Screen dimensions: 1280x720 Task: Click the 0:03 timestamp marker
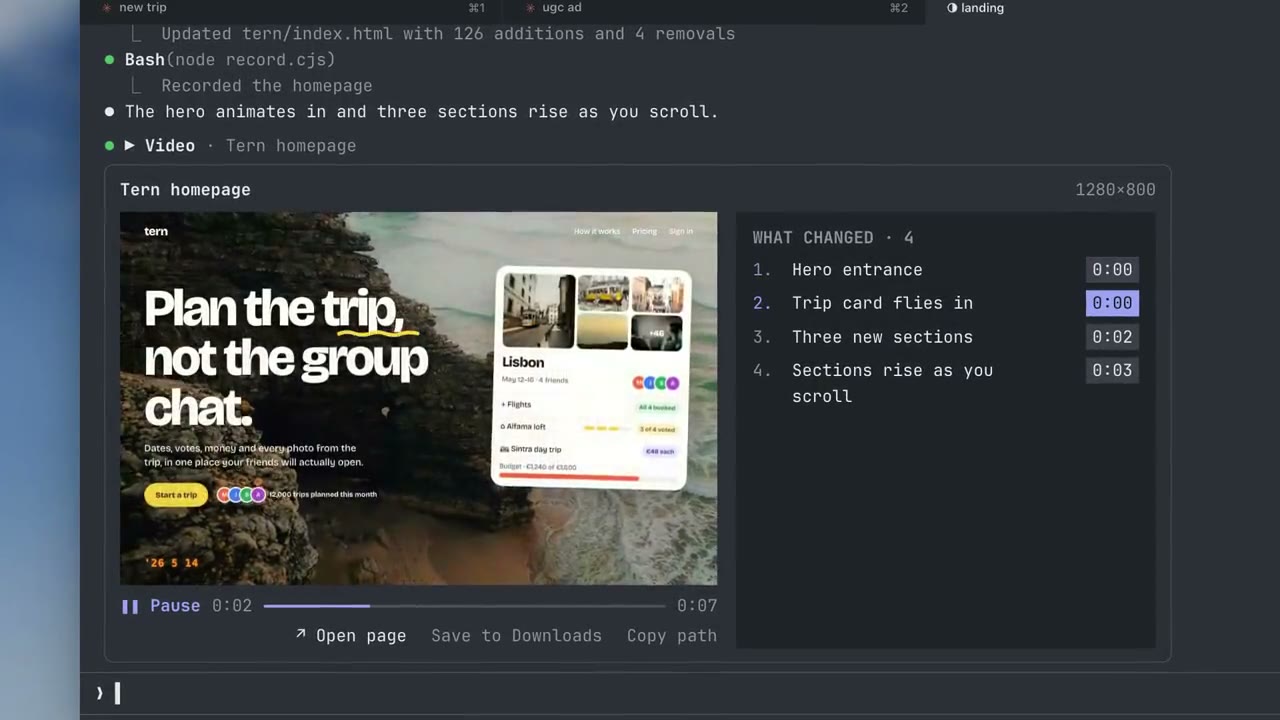(x=1112, y=370)
